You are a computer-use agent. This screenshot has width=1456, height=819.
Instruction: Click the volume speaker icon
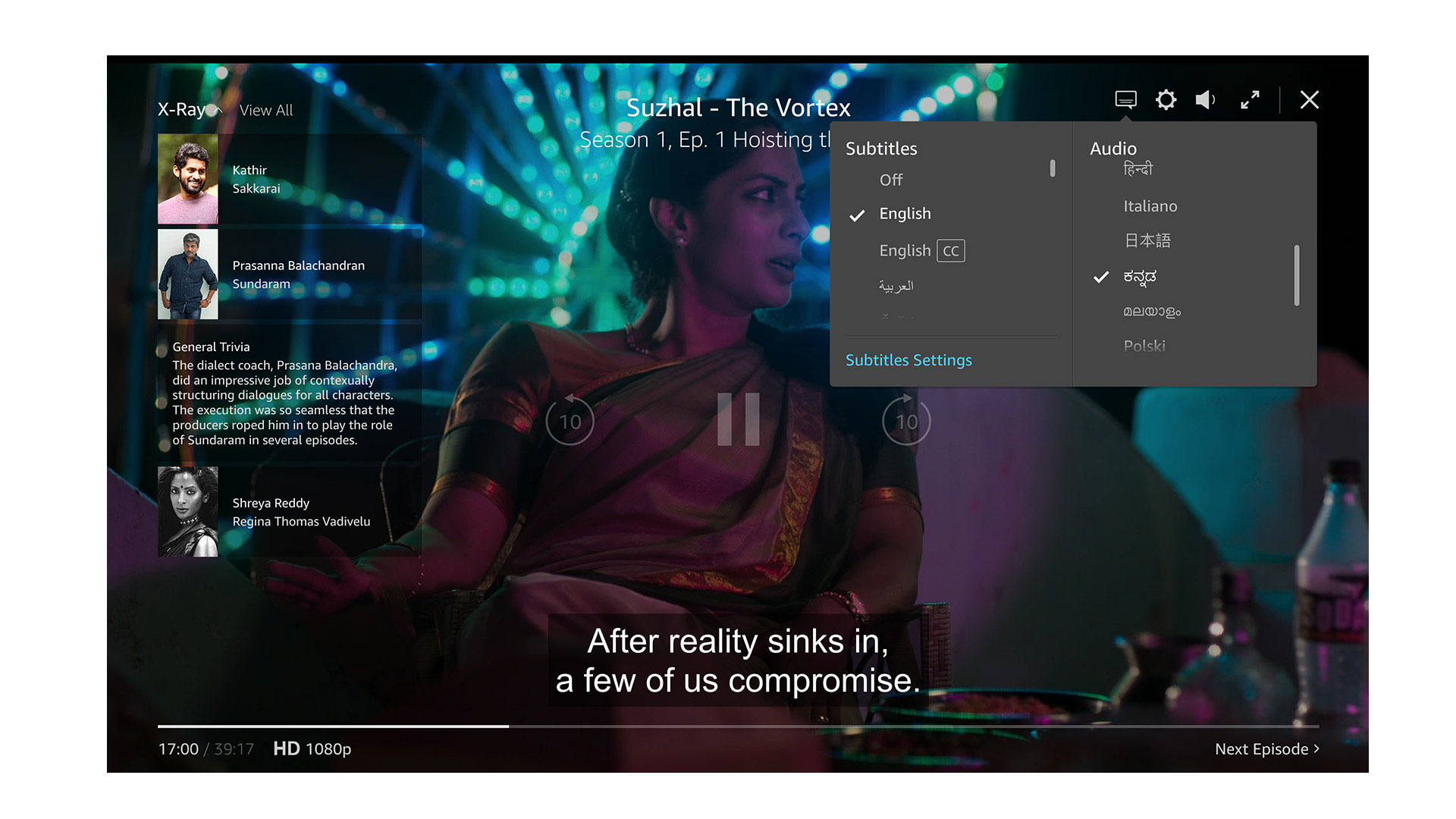tap(1206, 99)
